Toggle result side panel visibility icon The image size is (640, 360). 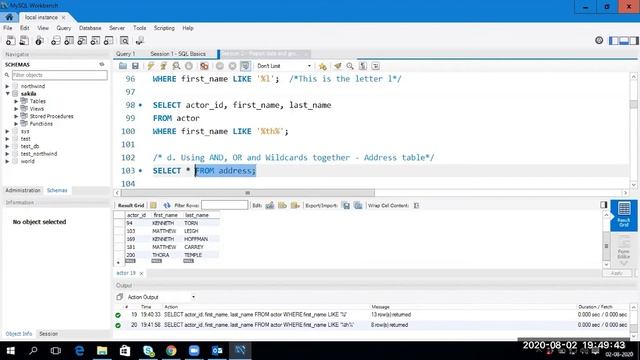604,204
